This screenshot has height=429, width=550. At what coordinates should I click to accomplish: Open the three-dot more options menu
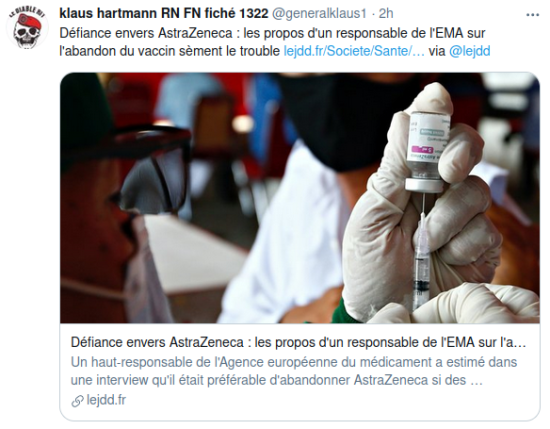click(532, 15)
